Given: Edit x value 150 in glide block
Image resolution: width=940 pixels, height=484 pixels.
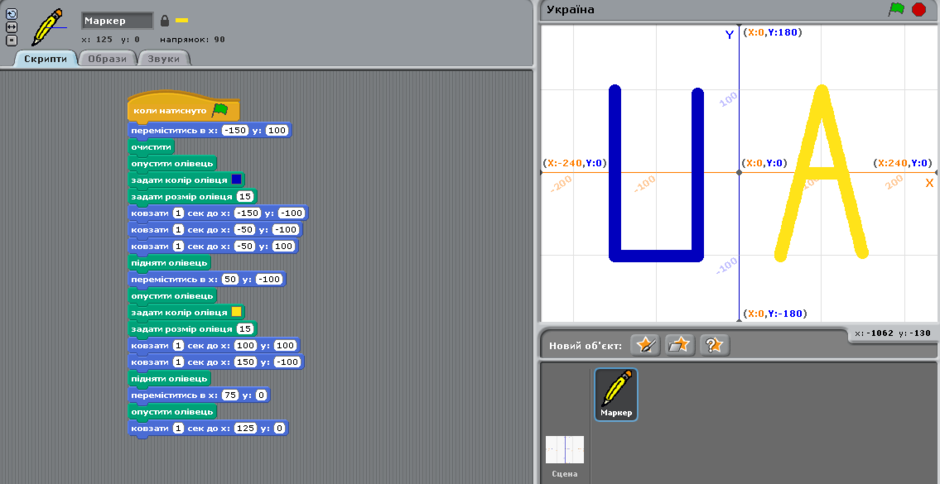Looking at the screenshot, I should (x=246, y=362).
